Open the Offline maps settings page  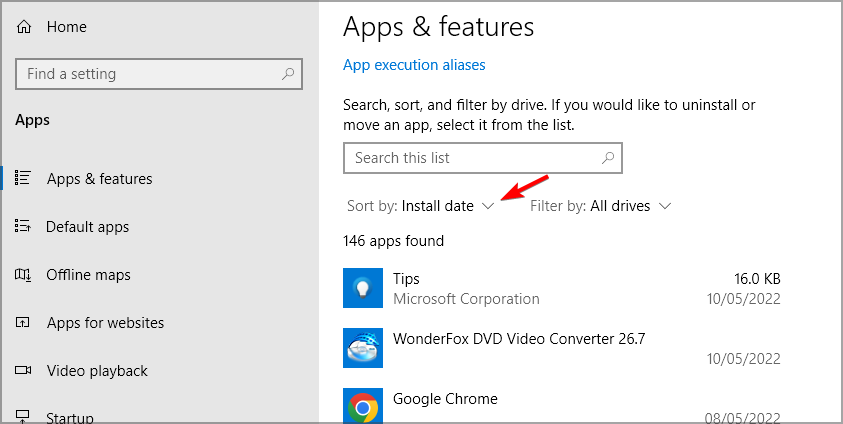pos(88,275)
